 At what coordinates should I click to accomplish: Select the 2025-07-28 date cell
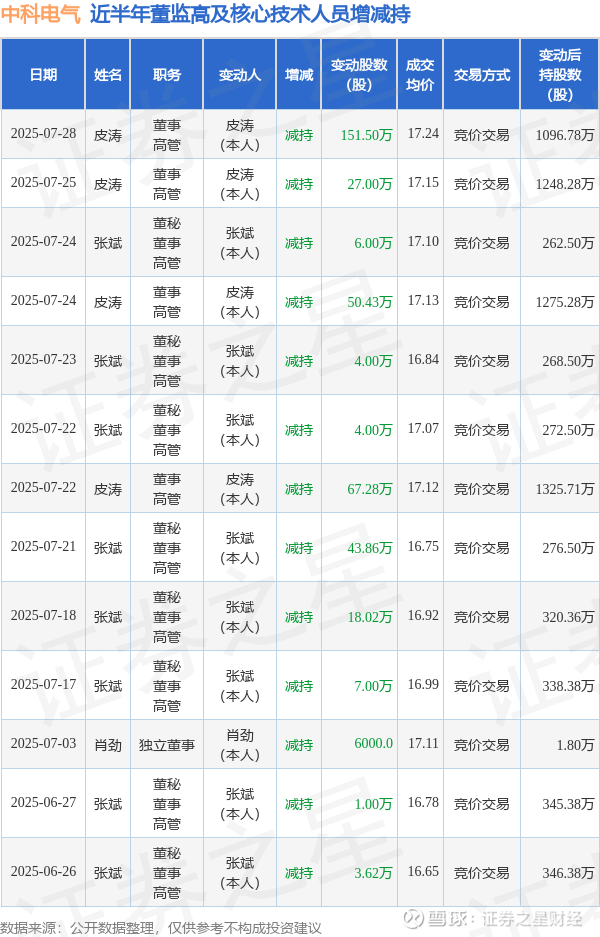point(43,134)
